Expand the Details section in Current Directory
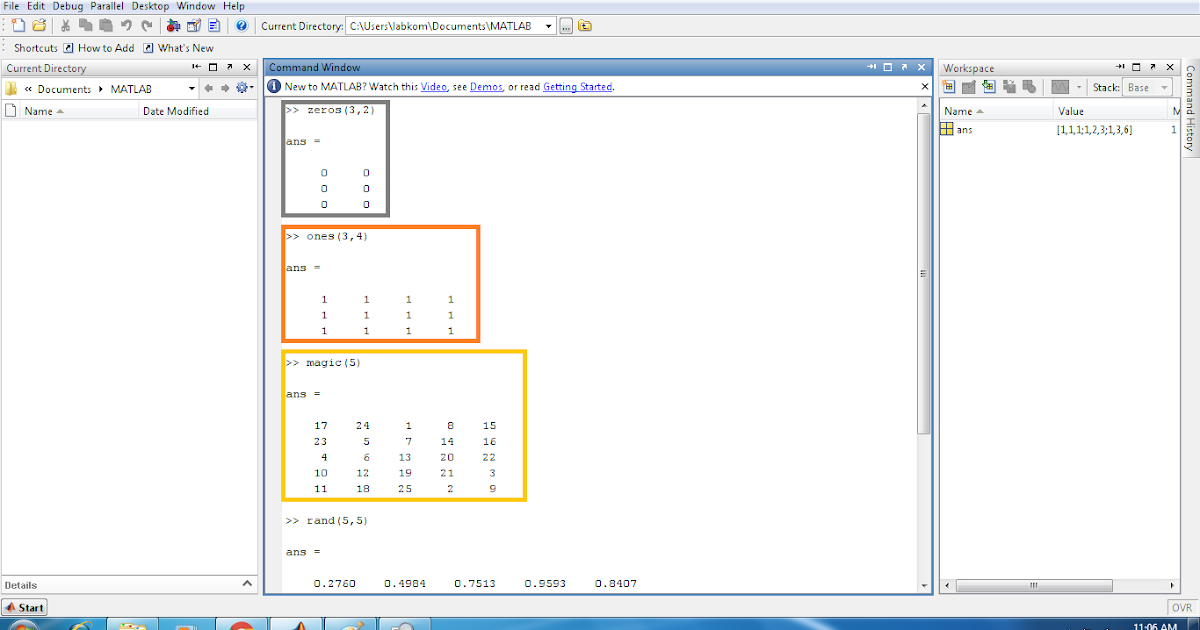1200x630 pixels. (x=247, y=584)
